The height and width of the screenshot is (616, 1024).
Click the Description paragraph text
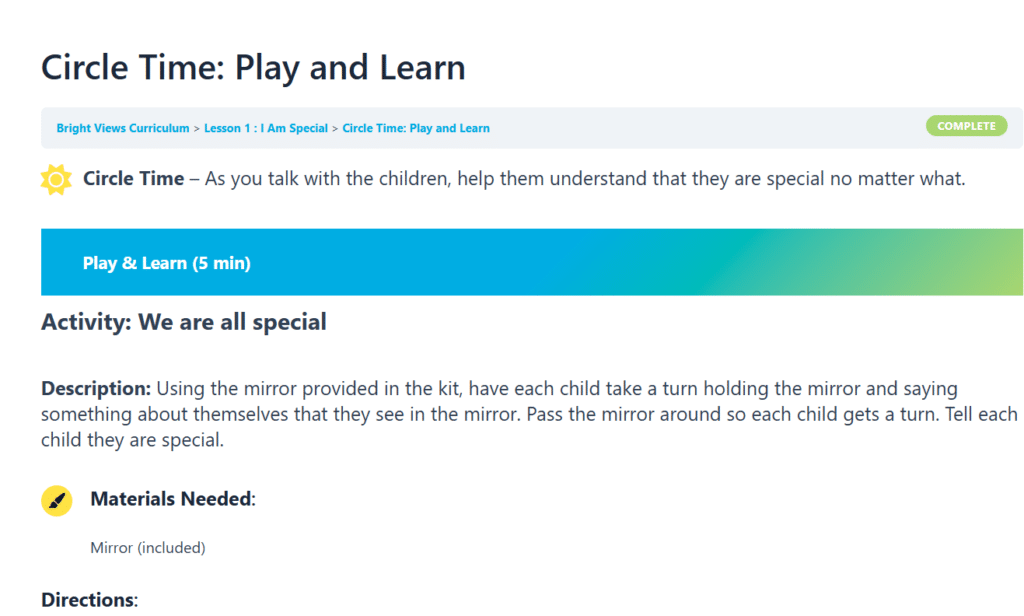tap(529, 414)
